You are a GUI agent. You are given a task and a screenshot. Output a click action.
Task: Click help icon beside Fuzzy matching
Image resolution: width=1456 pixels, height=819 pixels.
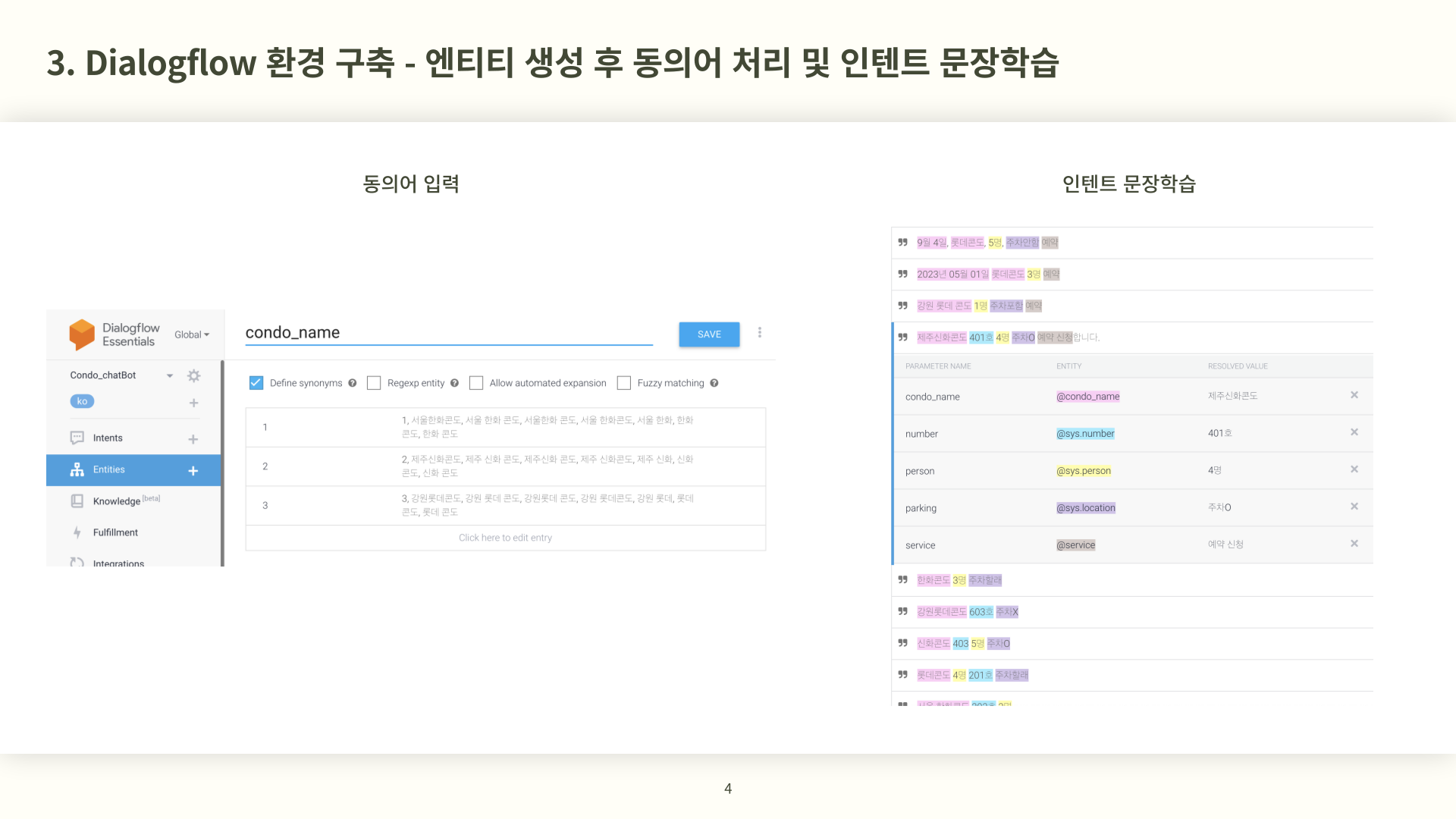714,383
